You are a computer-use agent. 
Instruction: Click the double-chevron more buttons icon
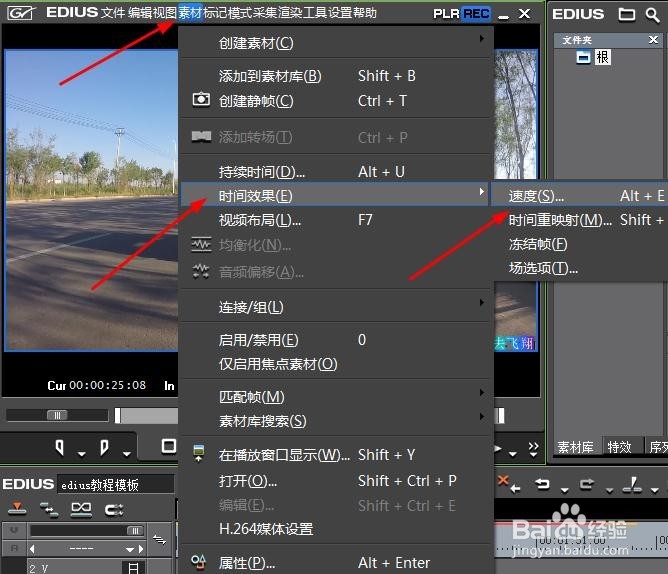(x=533, y=450)
